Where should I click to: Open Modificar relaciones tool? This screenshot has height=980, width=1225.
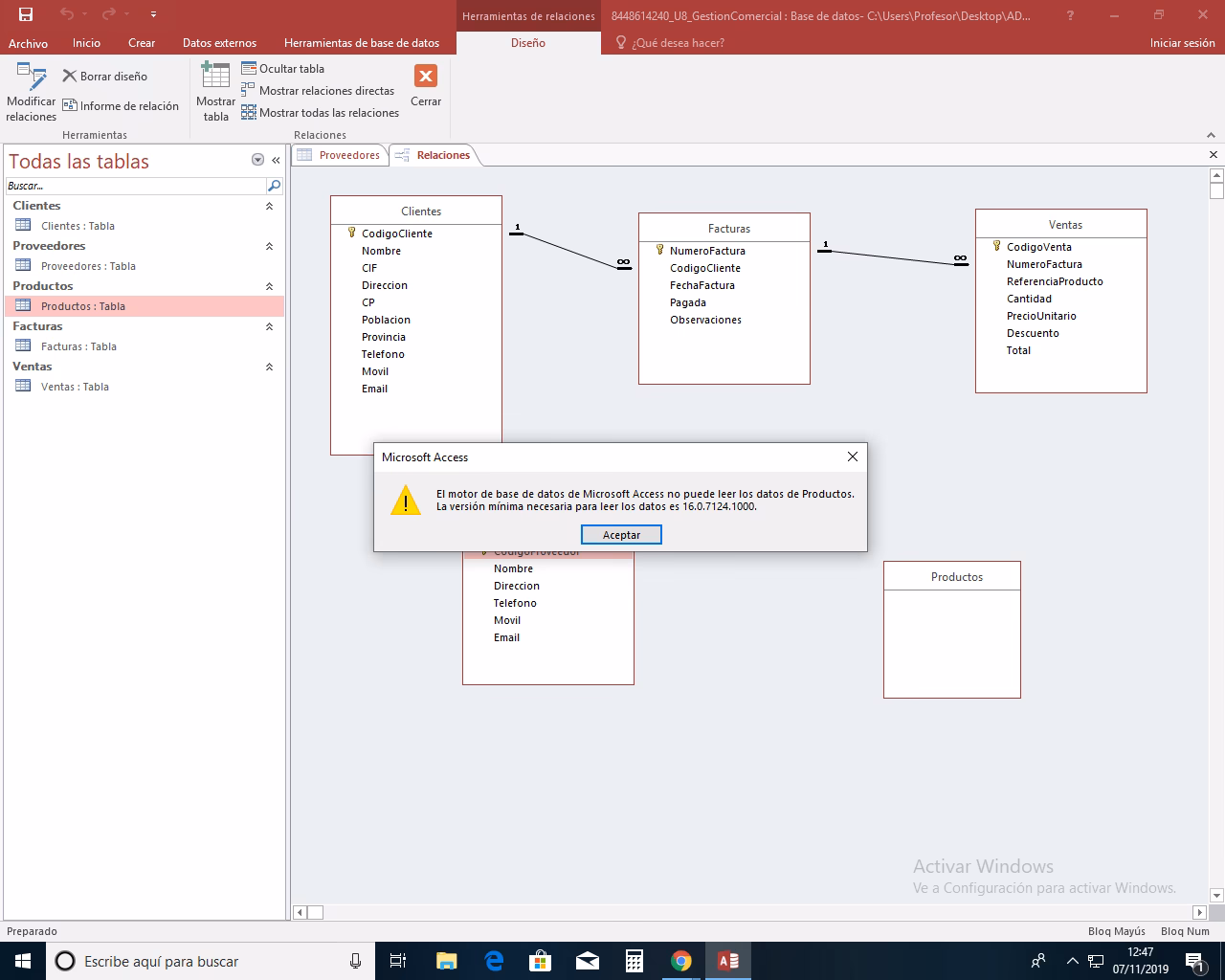coord(32,94)
